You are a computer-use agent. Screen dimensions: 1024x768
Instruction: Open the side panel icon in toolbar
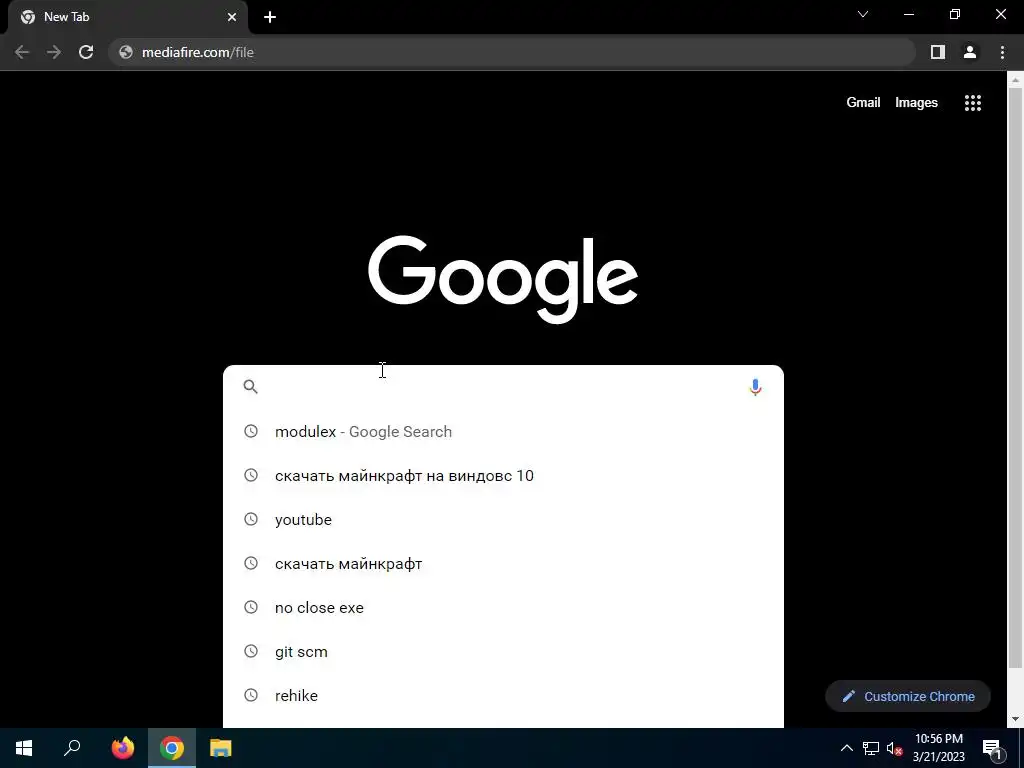(x=938, y=52)
